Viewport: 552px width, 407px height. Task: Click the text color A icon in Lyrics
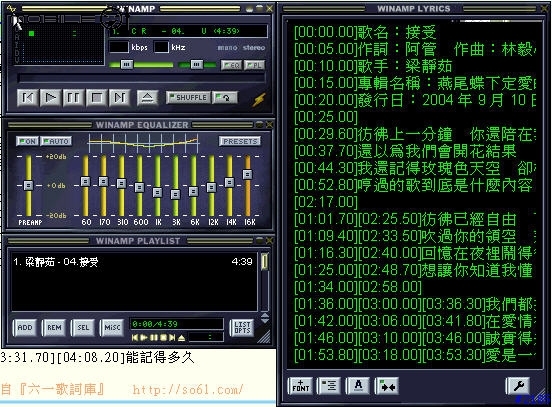[x=358, y=385]
